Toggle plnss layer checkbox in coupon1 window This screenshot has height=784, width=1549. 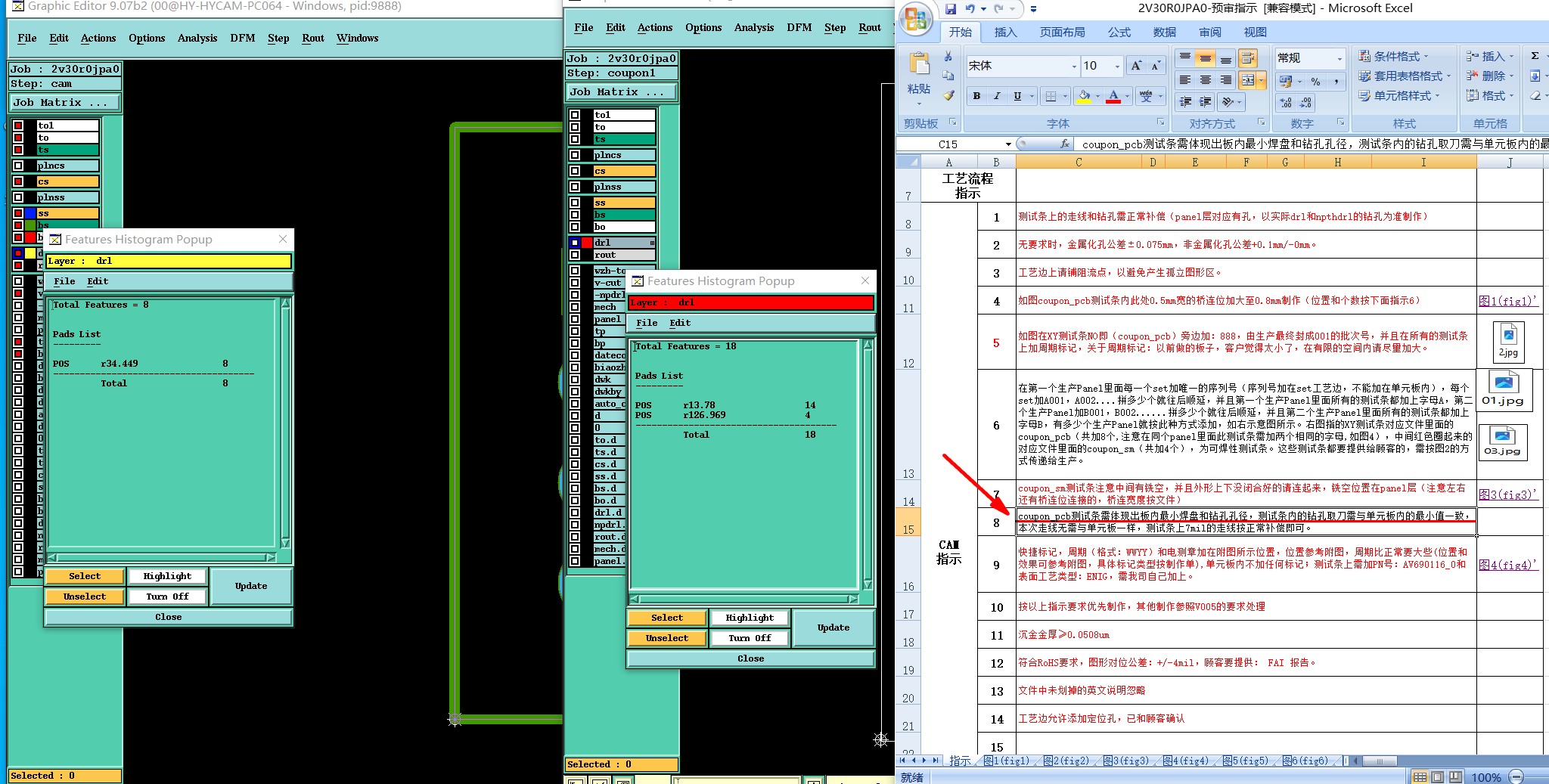pos(575,187)
